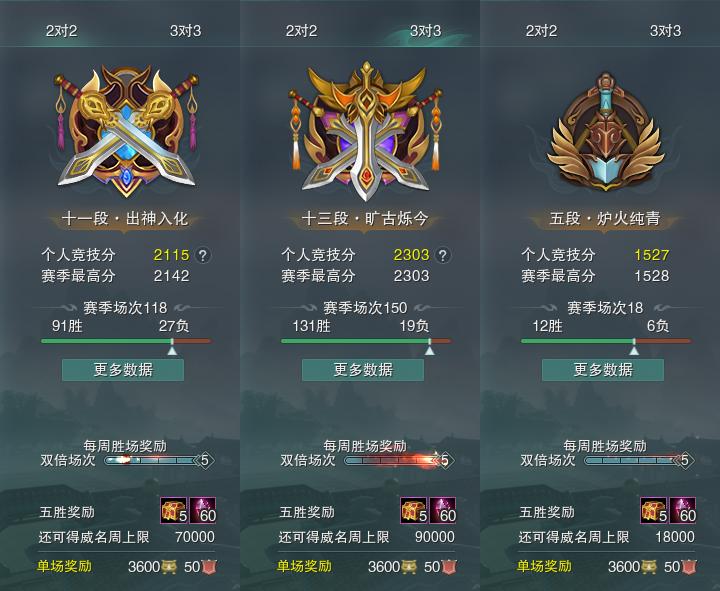The width and height of the screenshot is (720, 591).
Task: Open 更多数据 for the 1527 score panel
Action: (603, 370)
